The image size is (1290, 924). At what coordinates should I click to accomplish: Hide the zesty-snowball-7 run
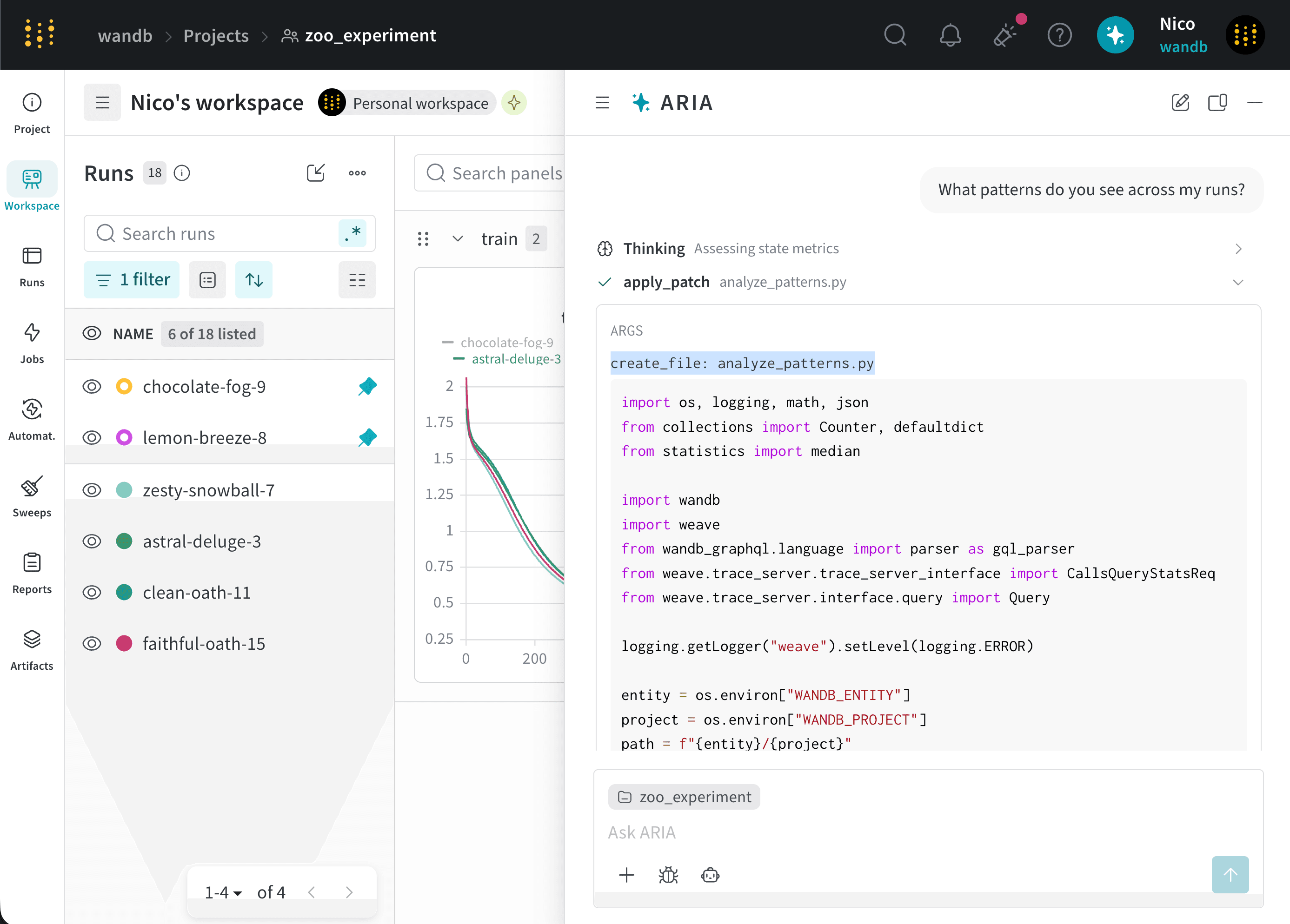pyautogui.click(x=92, y=489)
